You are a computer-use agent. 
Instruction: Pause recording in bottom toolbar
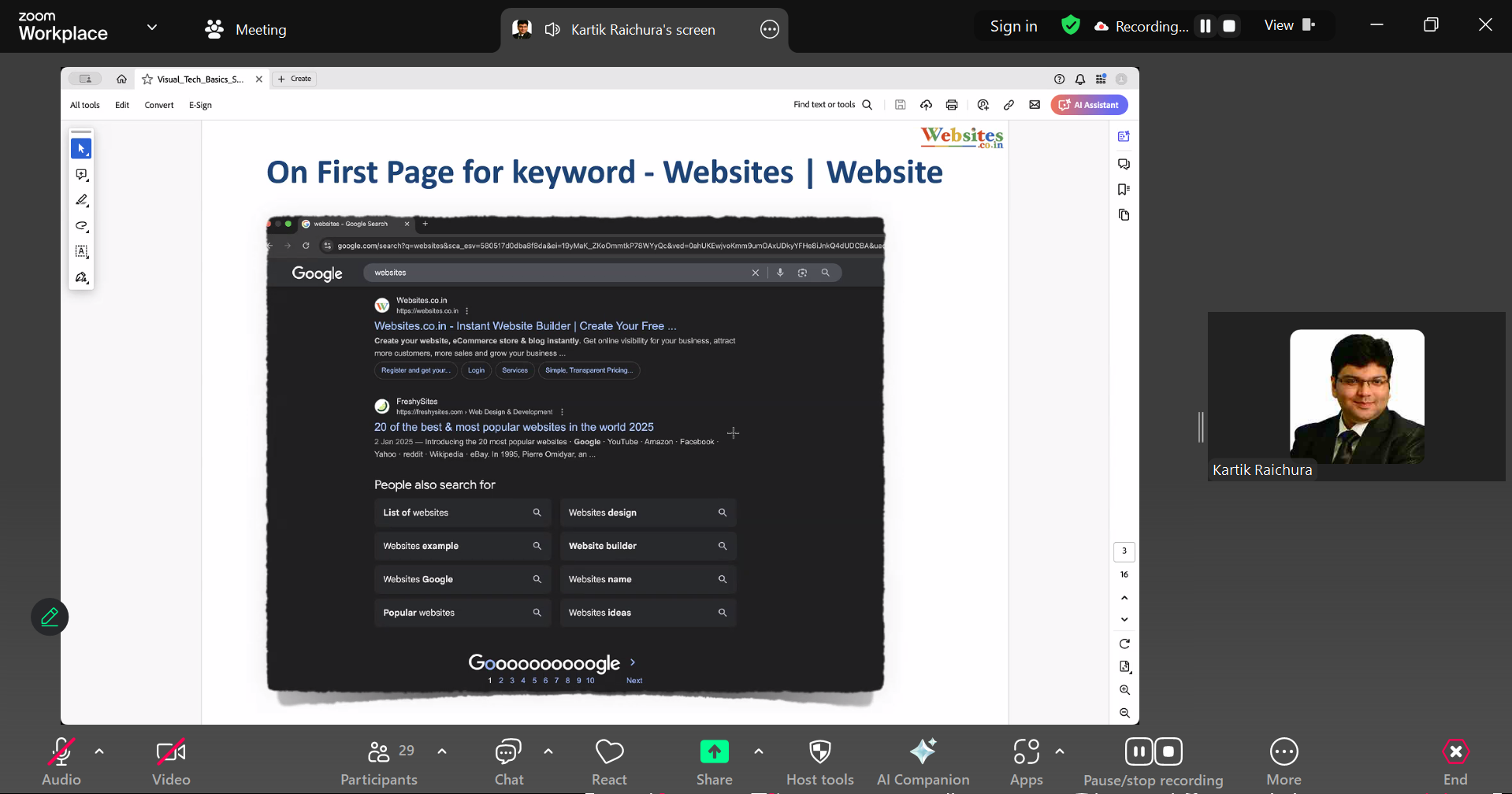point(1139,751)
